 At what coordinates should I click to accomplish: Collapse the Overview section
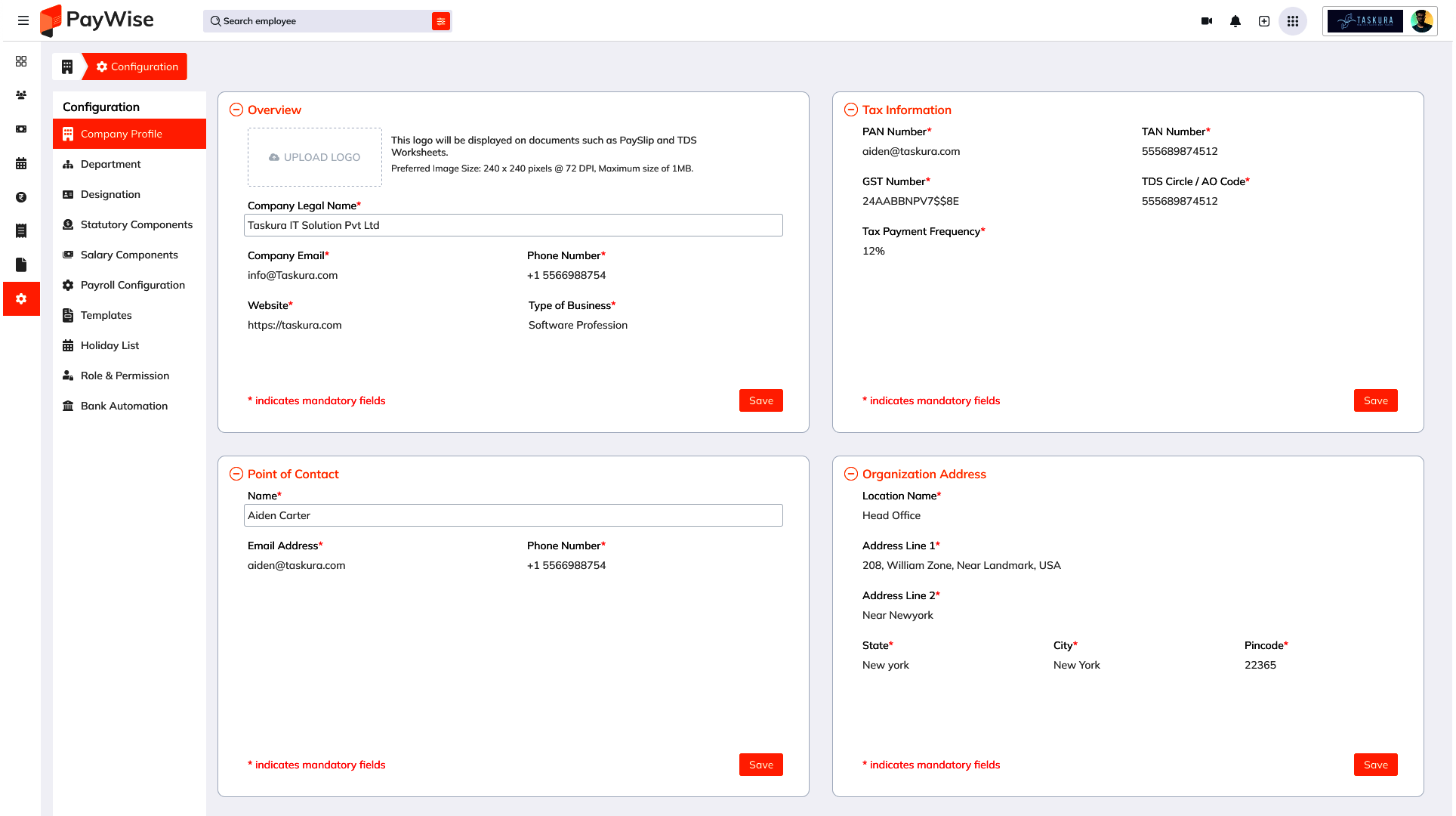pyautogui.click(x=236, y=110)
